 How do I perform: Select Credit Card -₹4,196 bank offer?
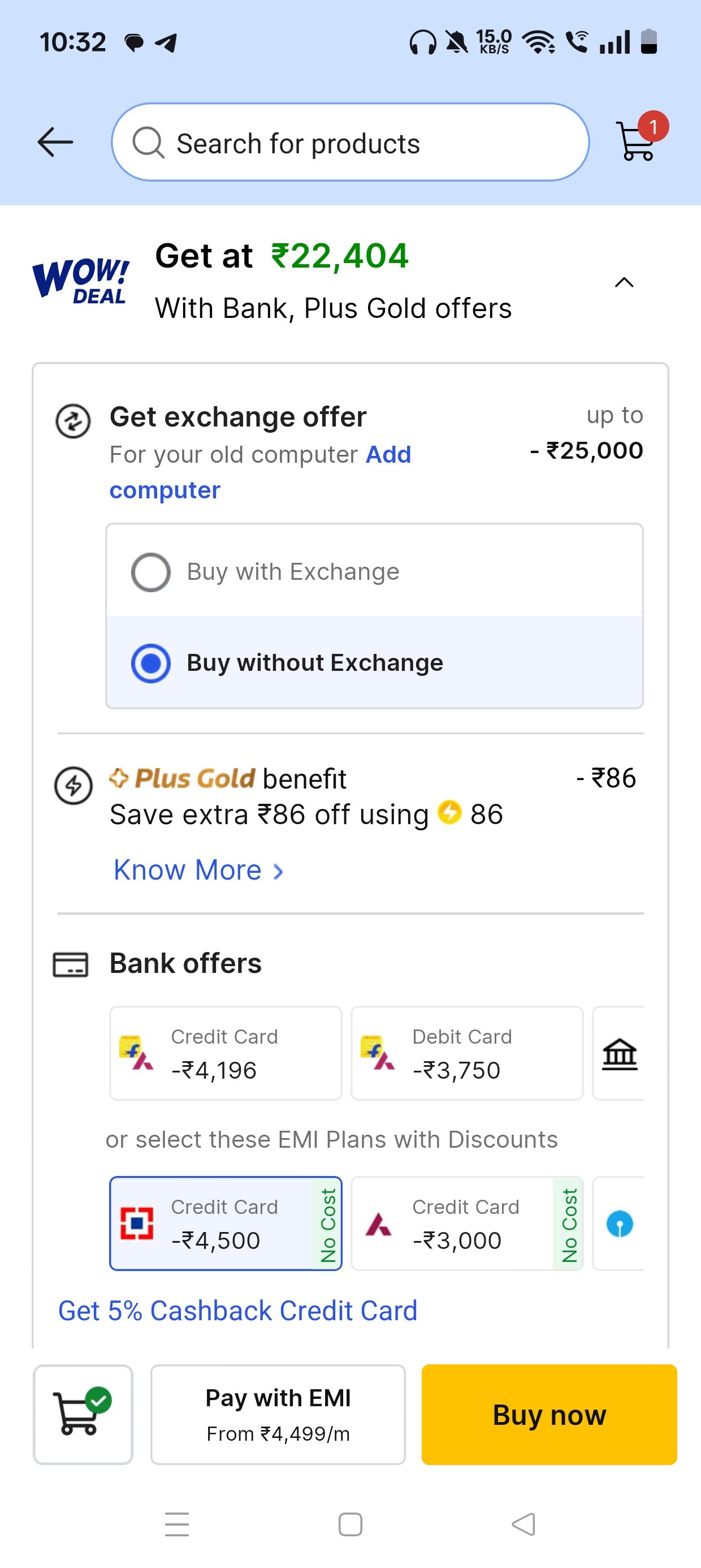pos(226,1053)
